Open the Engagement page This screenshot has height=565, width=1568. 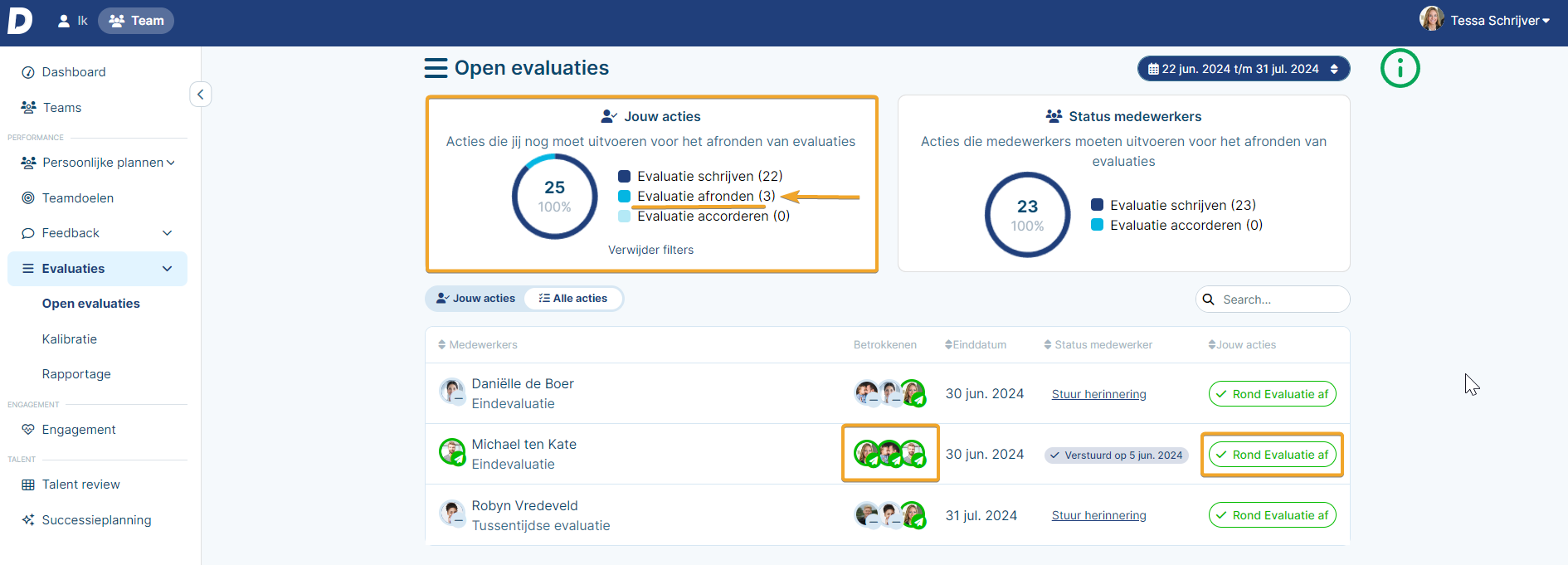click(x=79, y=430)
